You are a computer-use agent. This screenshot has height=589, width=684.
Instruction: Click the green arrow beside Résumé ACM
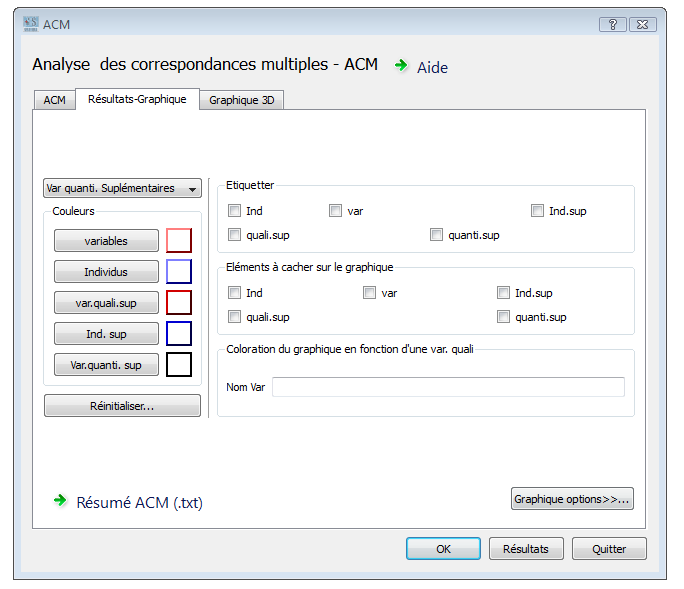tap(60, 500)
